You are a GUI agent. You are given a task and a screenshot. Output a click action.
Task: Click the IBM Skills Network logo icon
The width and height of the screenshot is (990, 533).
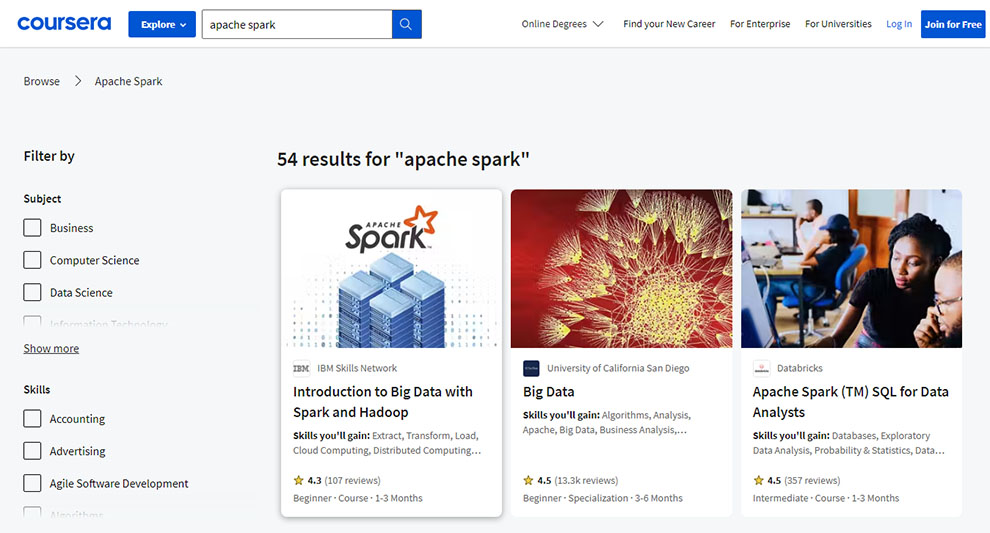[x=301, y=368]
